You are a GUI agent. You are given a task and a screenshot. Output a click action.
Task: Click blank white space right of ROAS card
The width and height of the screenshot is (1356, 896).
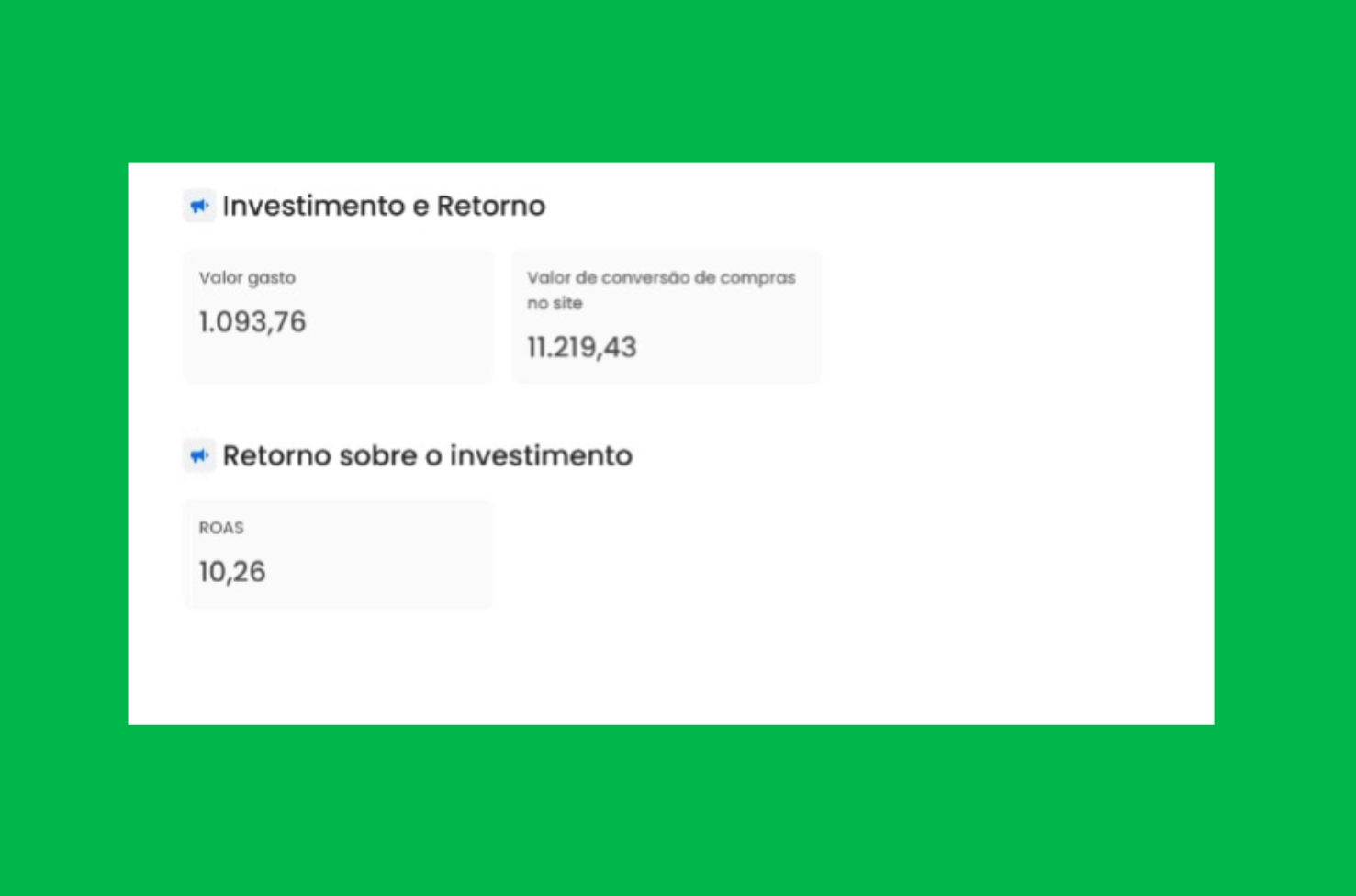point(826,555)
